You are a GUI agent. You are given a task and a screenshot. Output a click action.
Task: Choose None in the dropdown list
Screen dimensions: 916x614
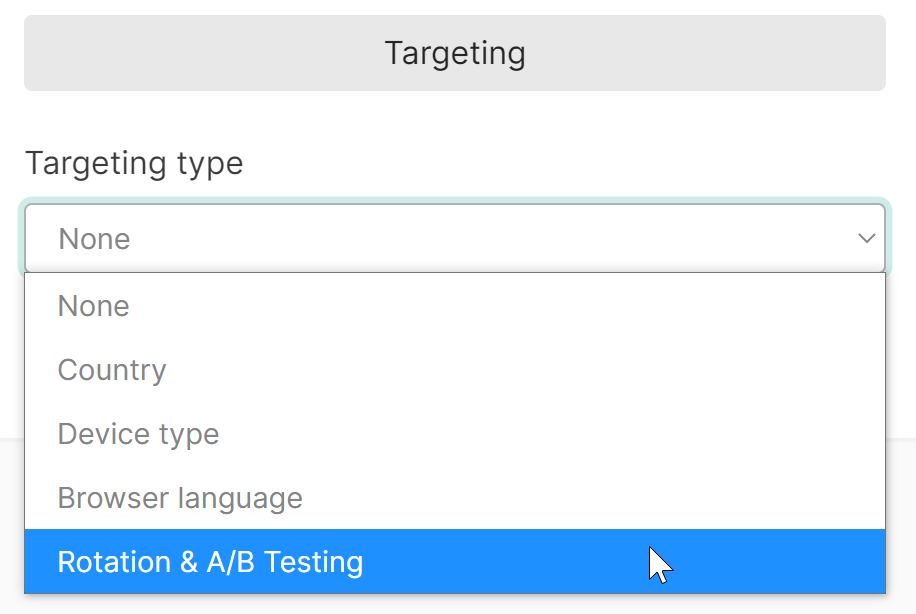point(454,306)
